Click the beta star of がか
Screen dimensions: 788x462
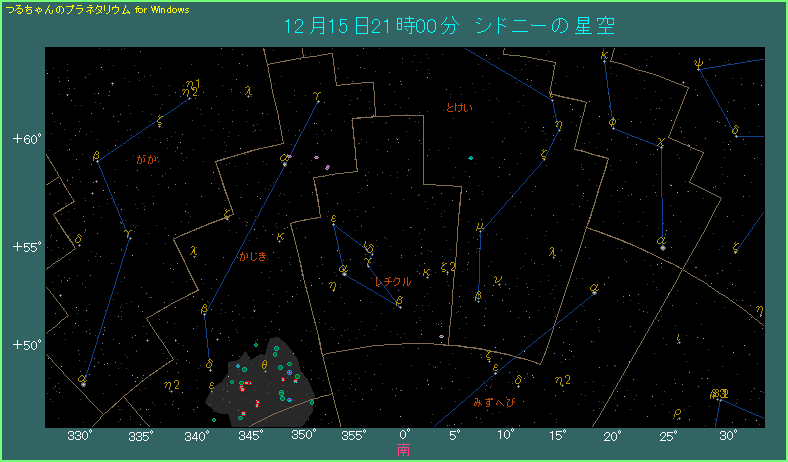coord(97,158)
